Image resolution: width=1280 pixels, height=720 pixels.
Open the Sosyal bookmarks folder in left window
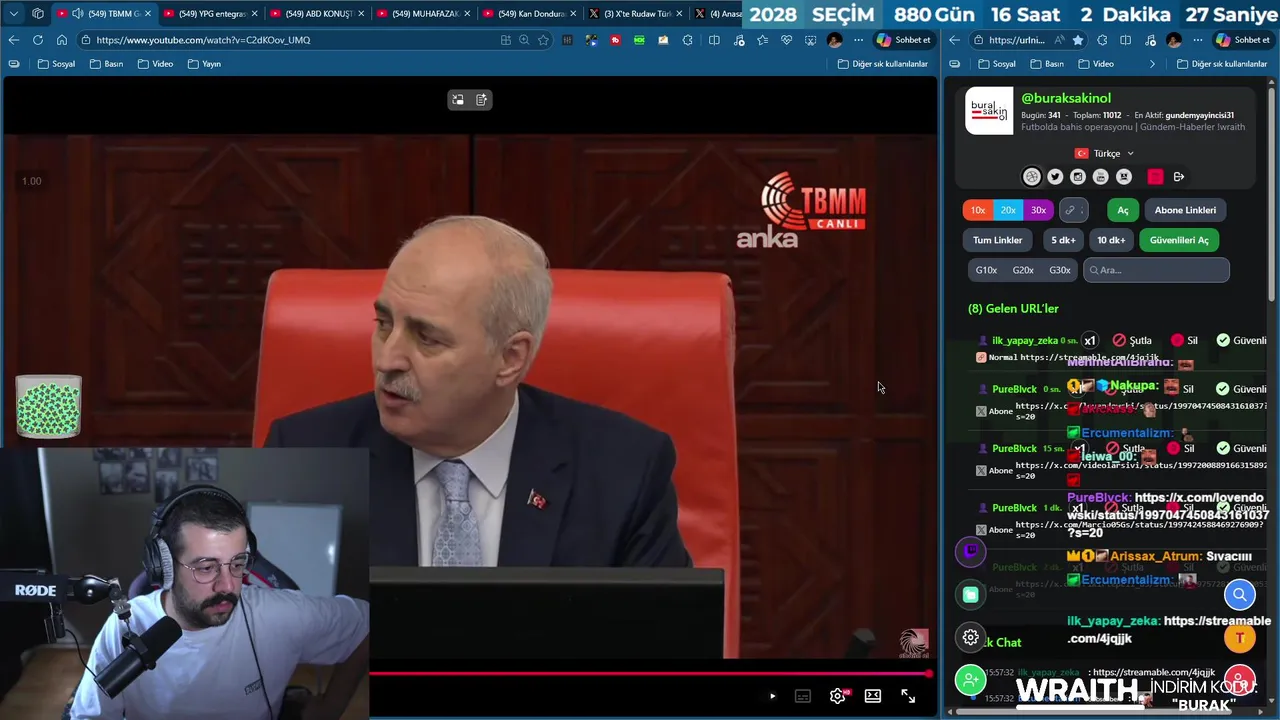[x=56, y=64]
